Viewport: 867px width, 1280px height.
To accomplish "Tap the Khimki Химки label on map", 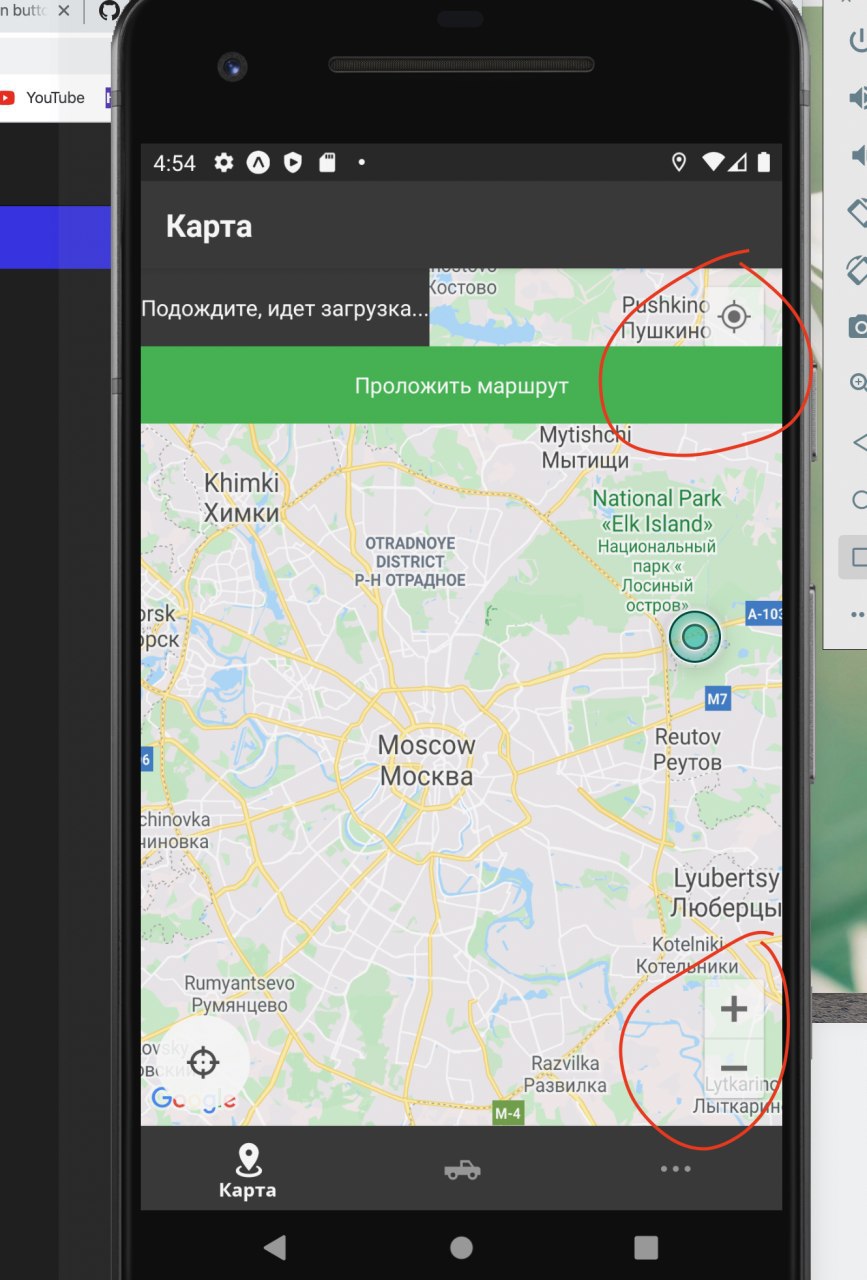I will pyautogui.click(x=241, y=498).
